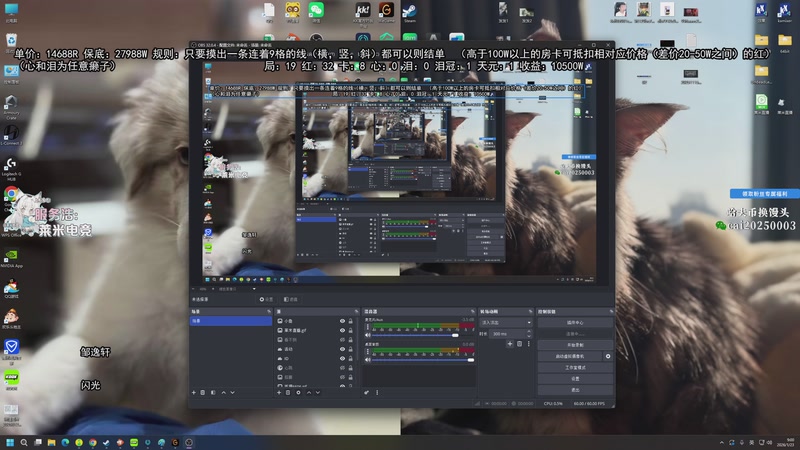Screen dimensions: 800x450
Task: Delete selected source using Sources trash icon
Action: point(288,392)
